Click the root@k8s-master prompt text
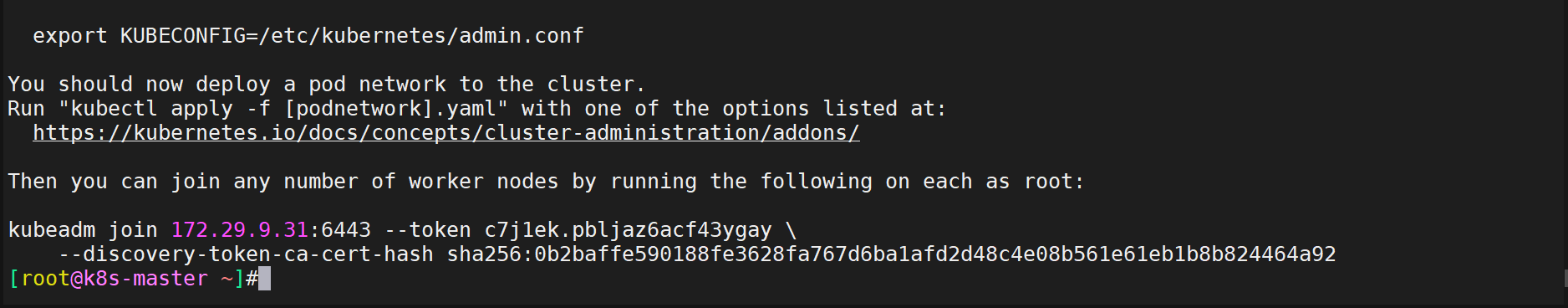This screenshot has height=308, width=1568. click(x=115, y=279)
